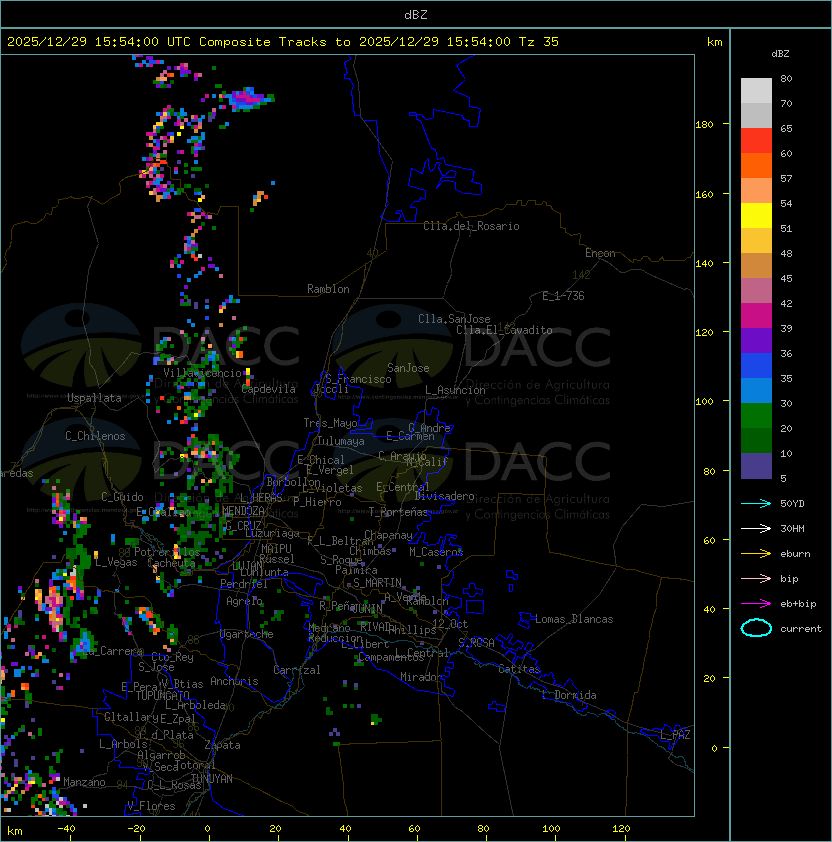Click the 'Mirador' place label
The image size is (832, 842).
[421, 677]
